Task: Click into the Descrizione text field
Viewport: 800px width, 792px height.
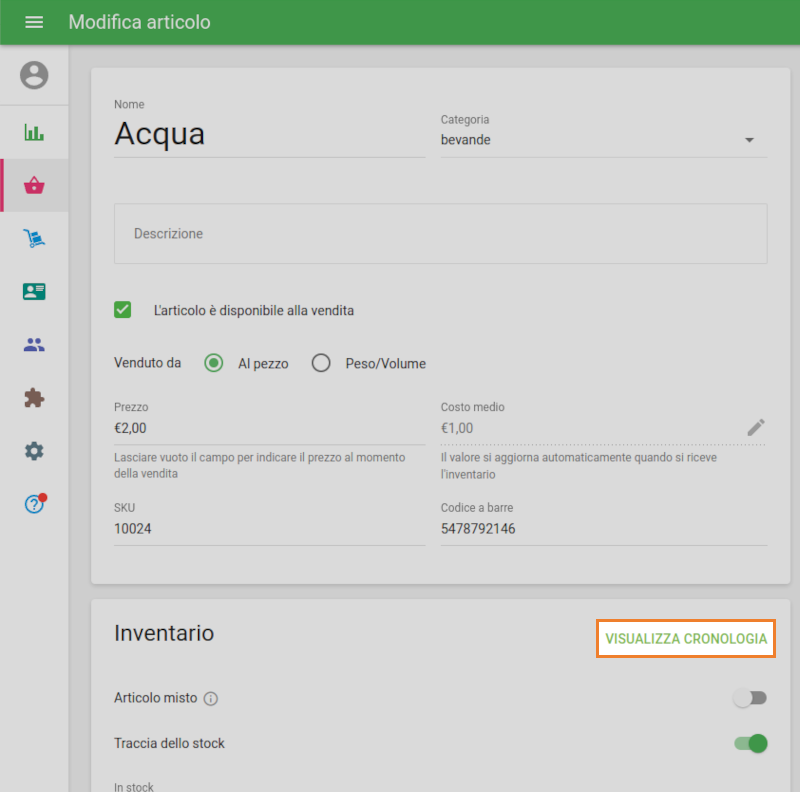Action: coord(440,234)
